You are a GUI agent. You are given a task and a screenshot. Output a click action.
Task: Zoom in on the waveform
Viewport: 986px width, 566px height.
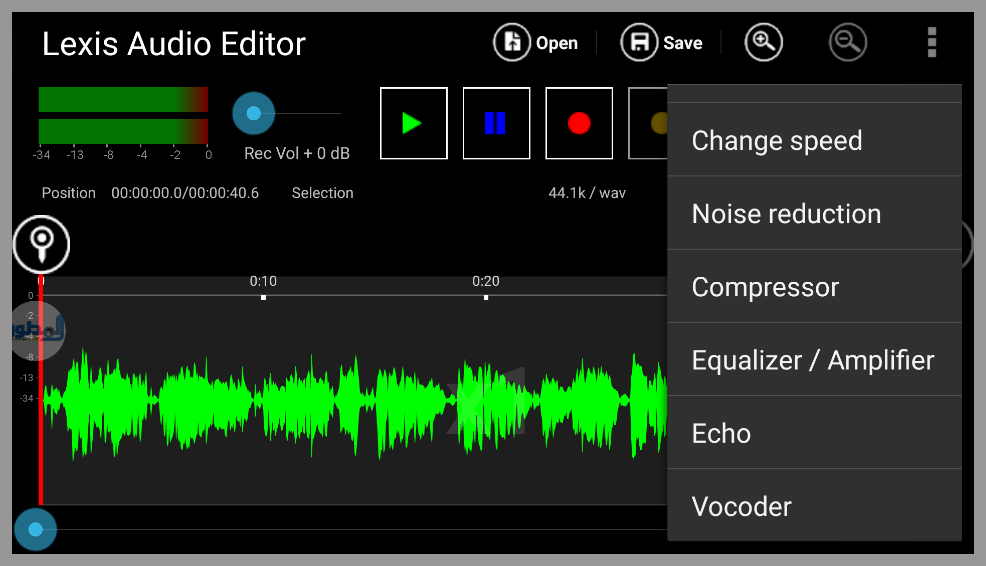coord(763,42)
